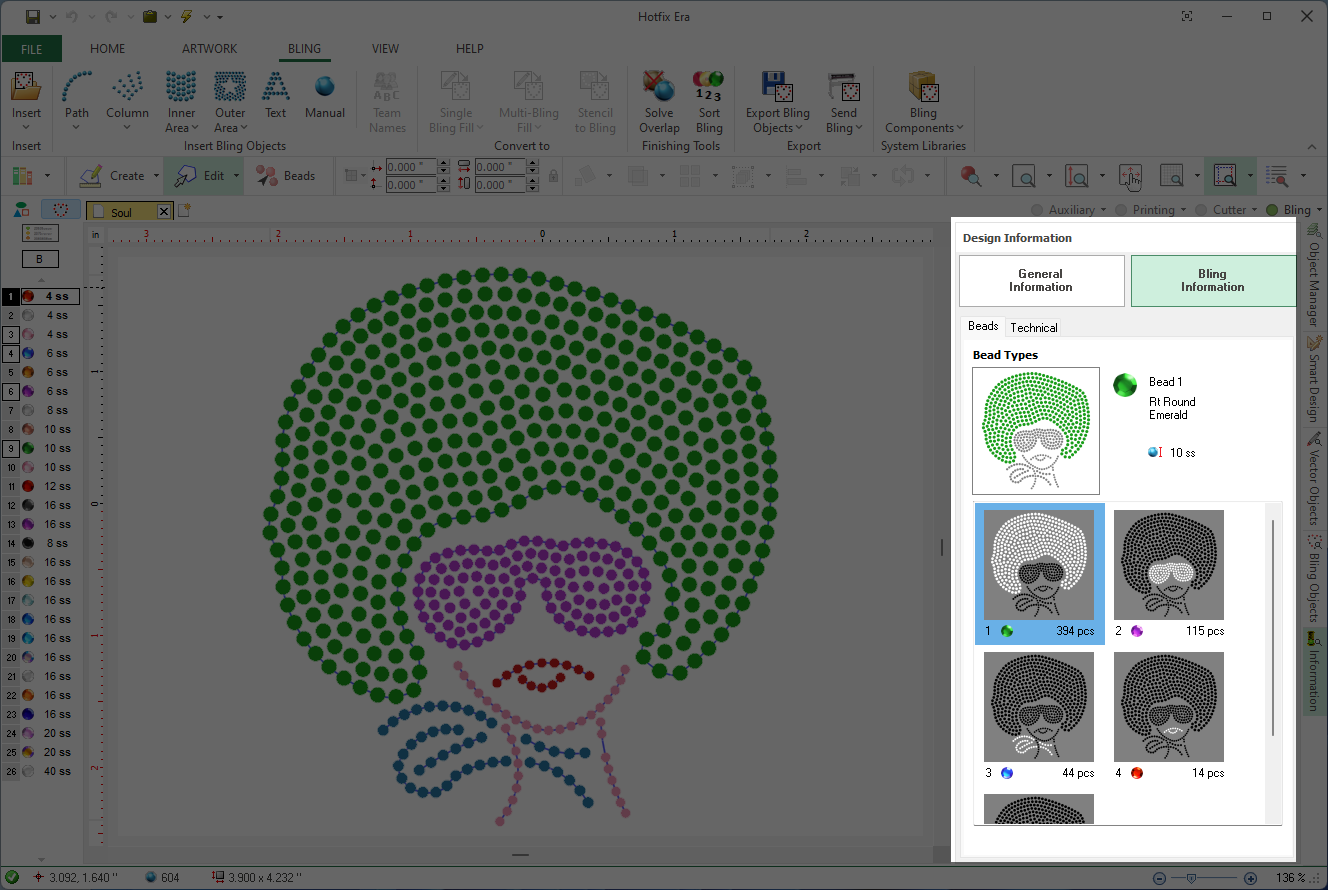Click the magnifier-in-rectangle zoom tool

pyautogui.click(x=1024, y=176)
